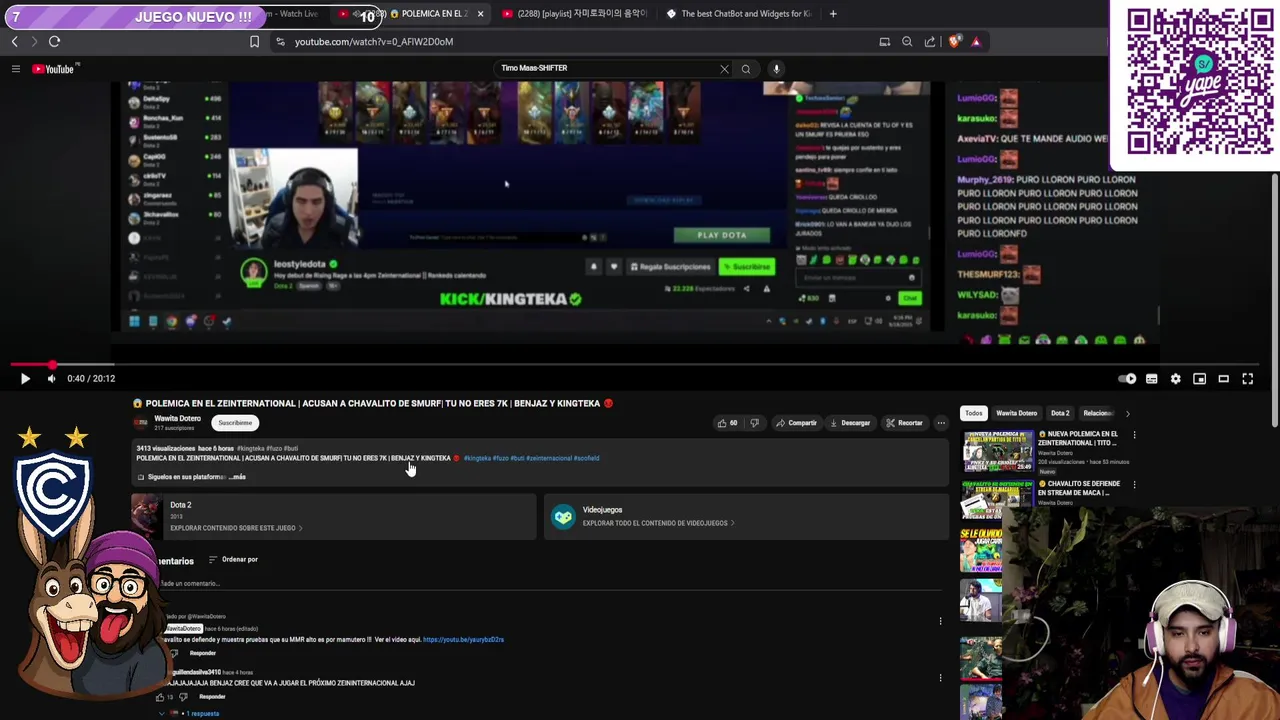1280x720 pixels.
Task: Subscribe to Wawita Dotero channel
Action: [x=235, y=423]
